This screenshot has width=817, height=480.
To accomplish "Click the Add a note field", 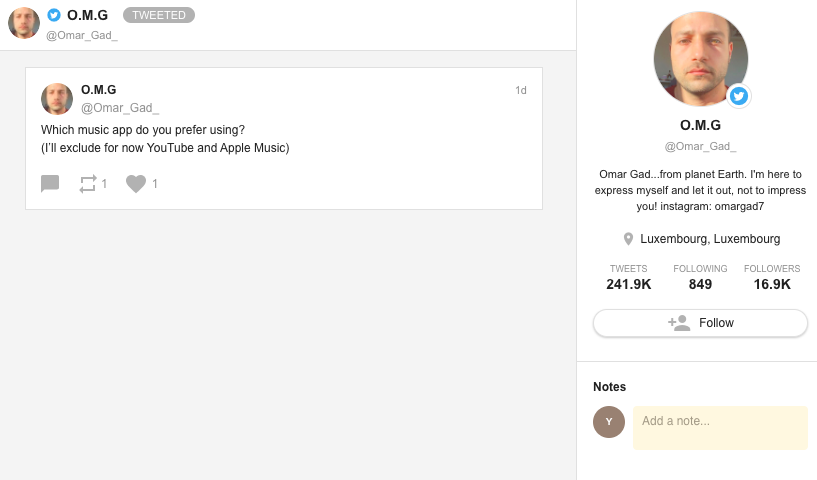I will click(x=720, y=428).
